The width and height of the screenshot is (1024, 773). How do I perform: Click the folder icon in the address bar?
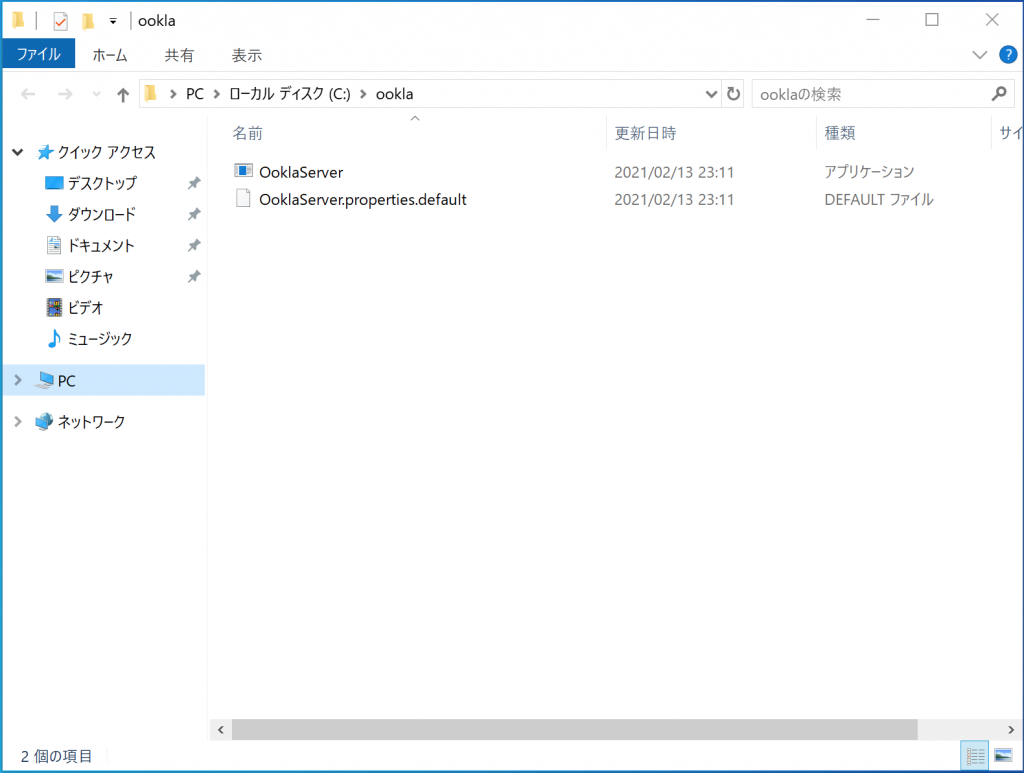point(152,94)
